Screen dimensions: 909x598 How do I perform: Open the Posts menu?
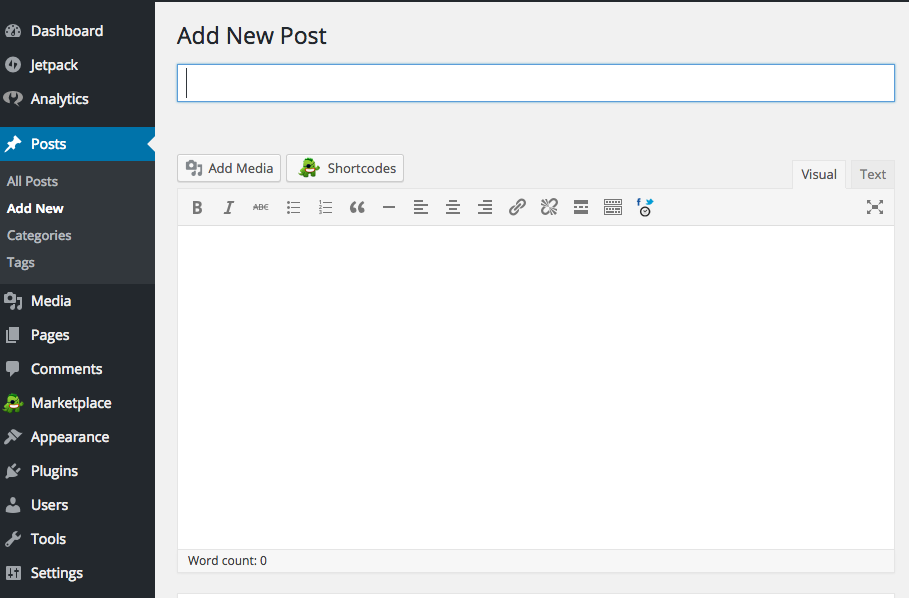click(x=77, y=144)
